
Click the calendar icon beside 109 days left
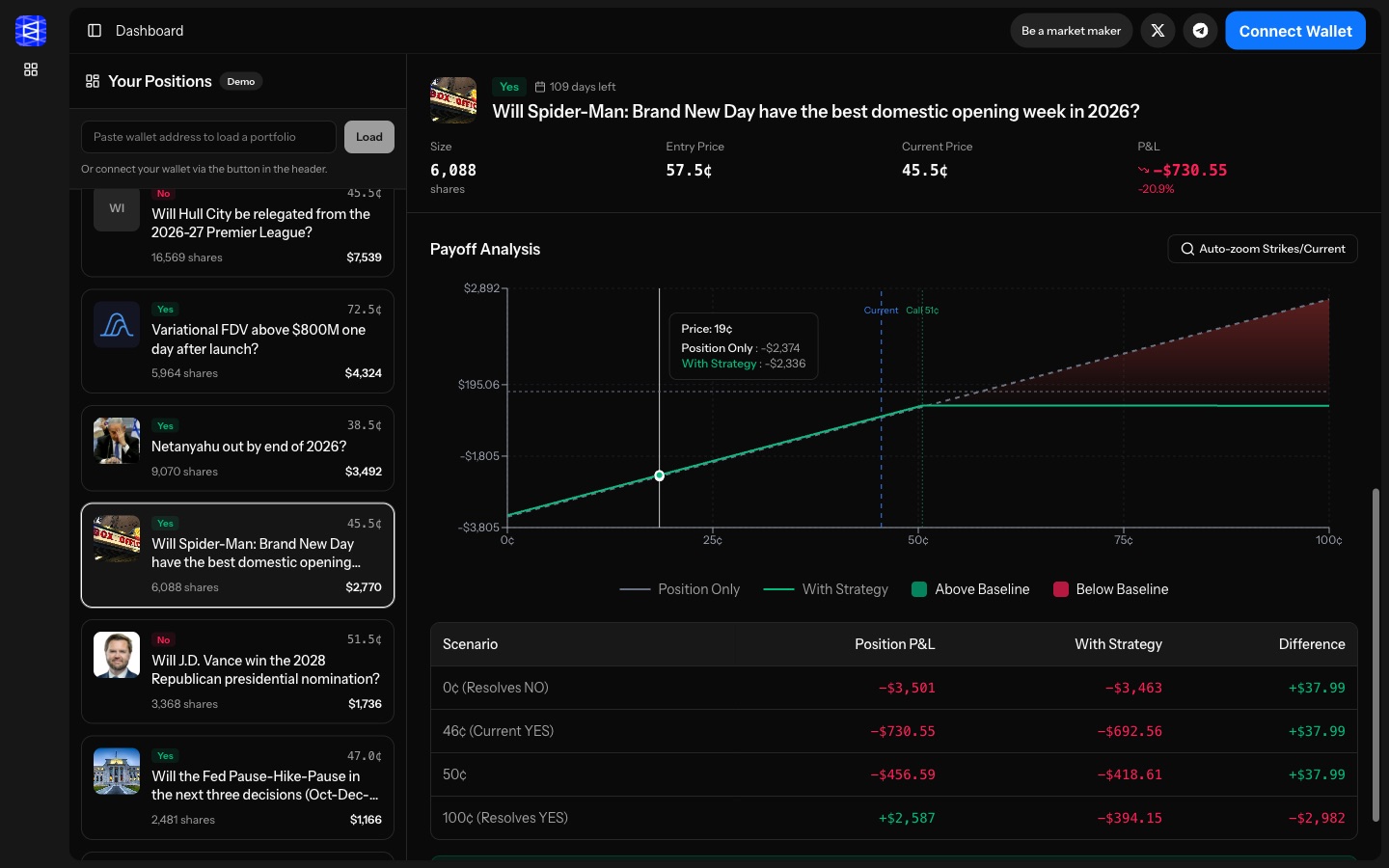(x=540, y=87)
